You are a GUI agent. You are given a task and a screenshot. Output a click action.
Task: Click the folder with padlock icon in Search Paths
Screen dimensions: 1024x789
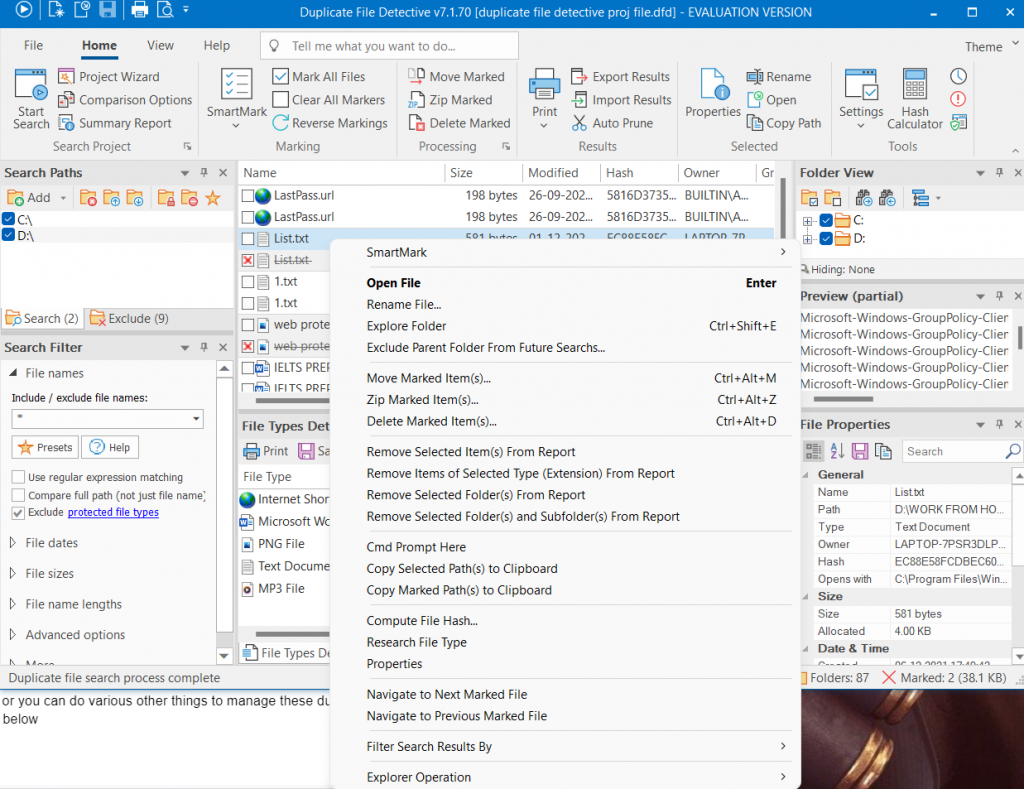pos(166,198)
